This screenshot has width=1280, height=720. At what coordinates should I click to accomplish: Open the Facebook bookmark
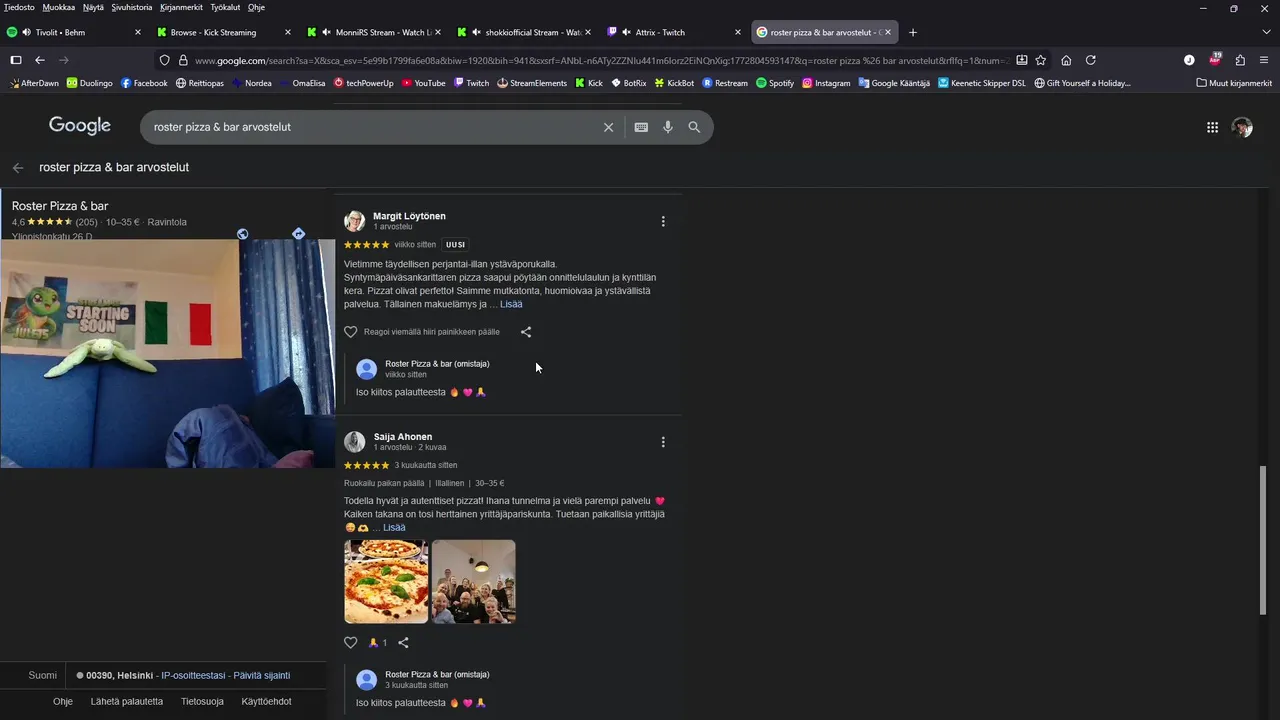pos(144,83)
